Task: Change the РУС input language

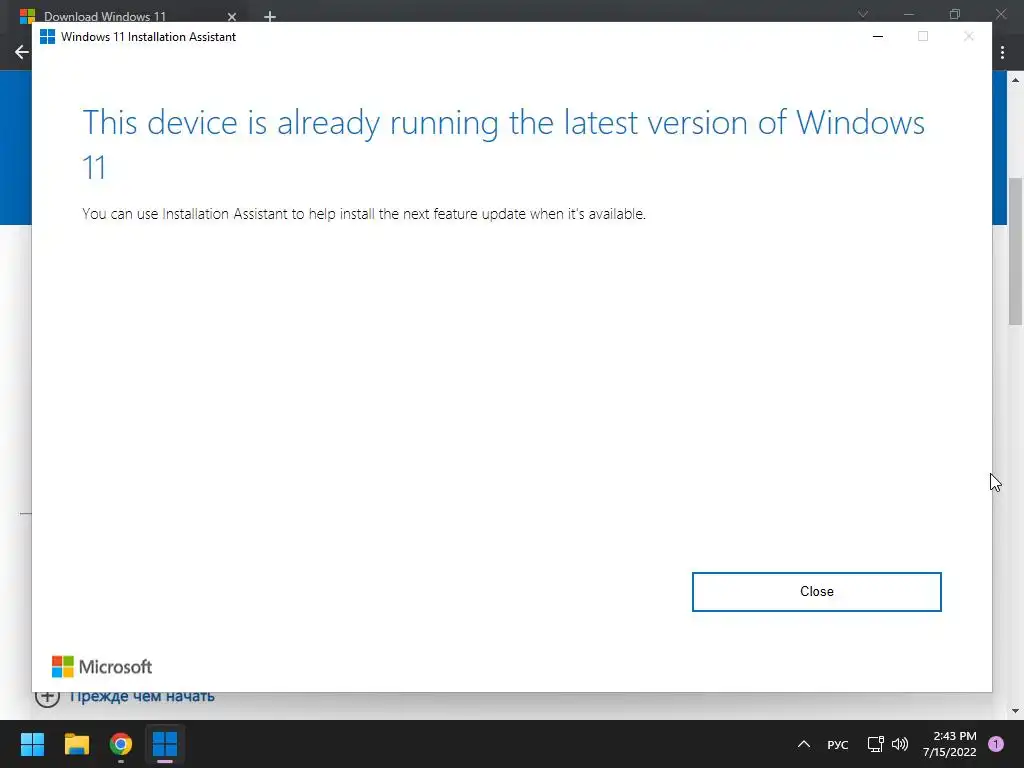Action: [837, 744]
